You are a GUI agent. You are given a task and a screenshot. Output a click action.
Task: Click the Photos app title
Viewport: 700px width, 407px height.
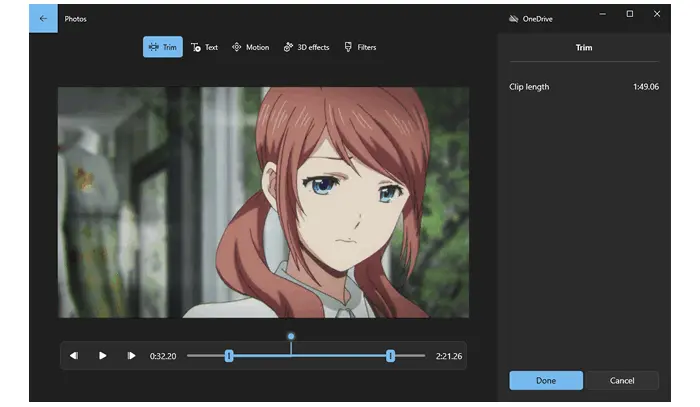75,19
